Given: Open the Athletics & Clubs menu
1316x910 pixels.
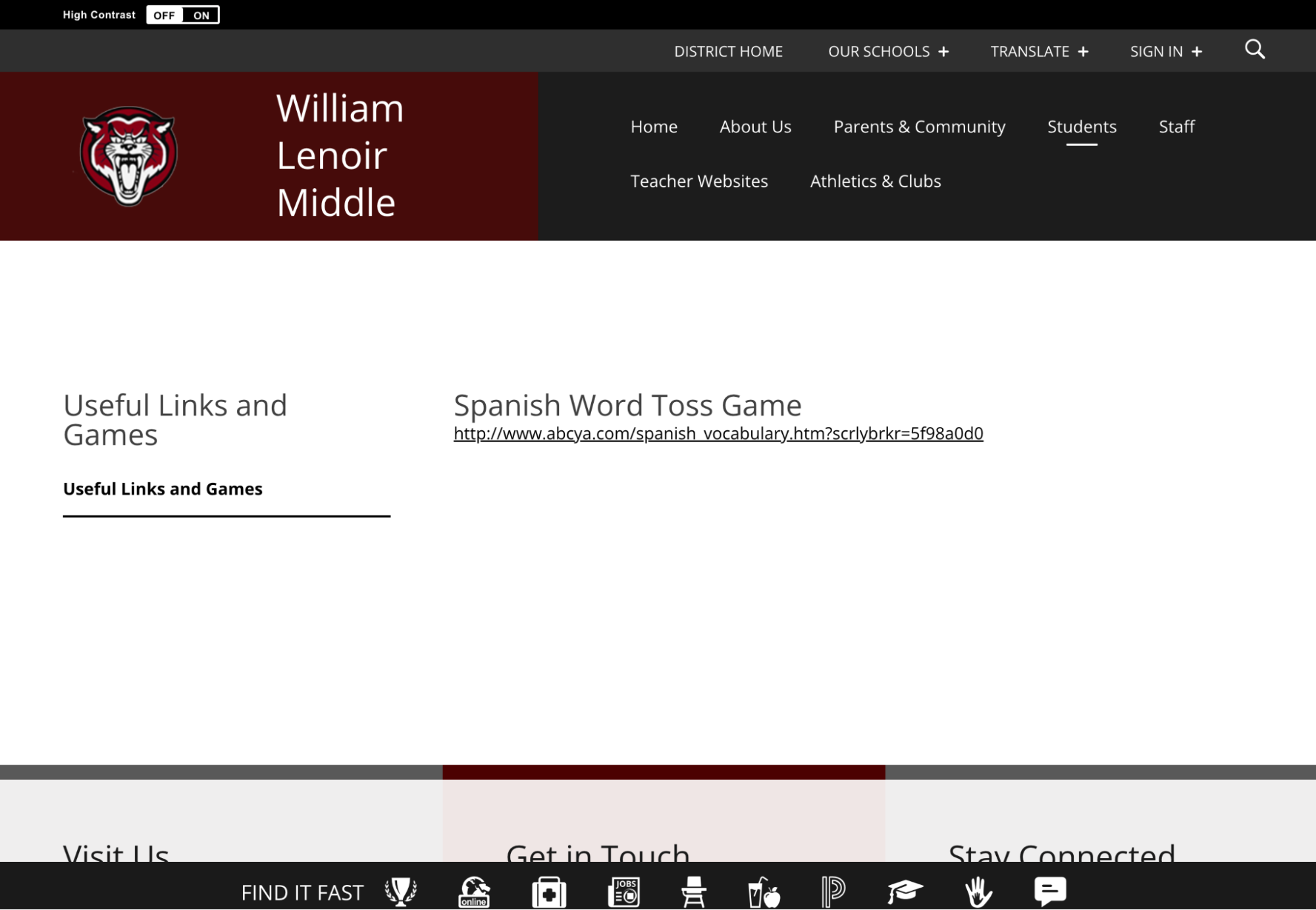Looking at the screenshot, I should (875, 181).
